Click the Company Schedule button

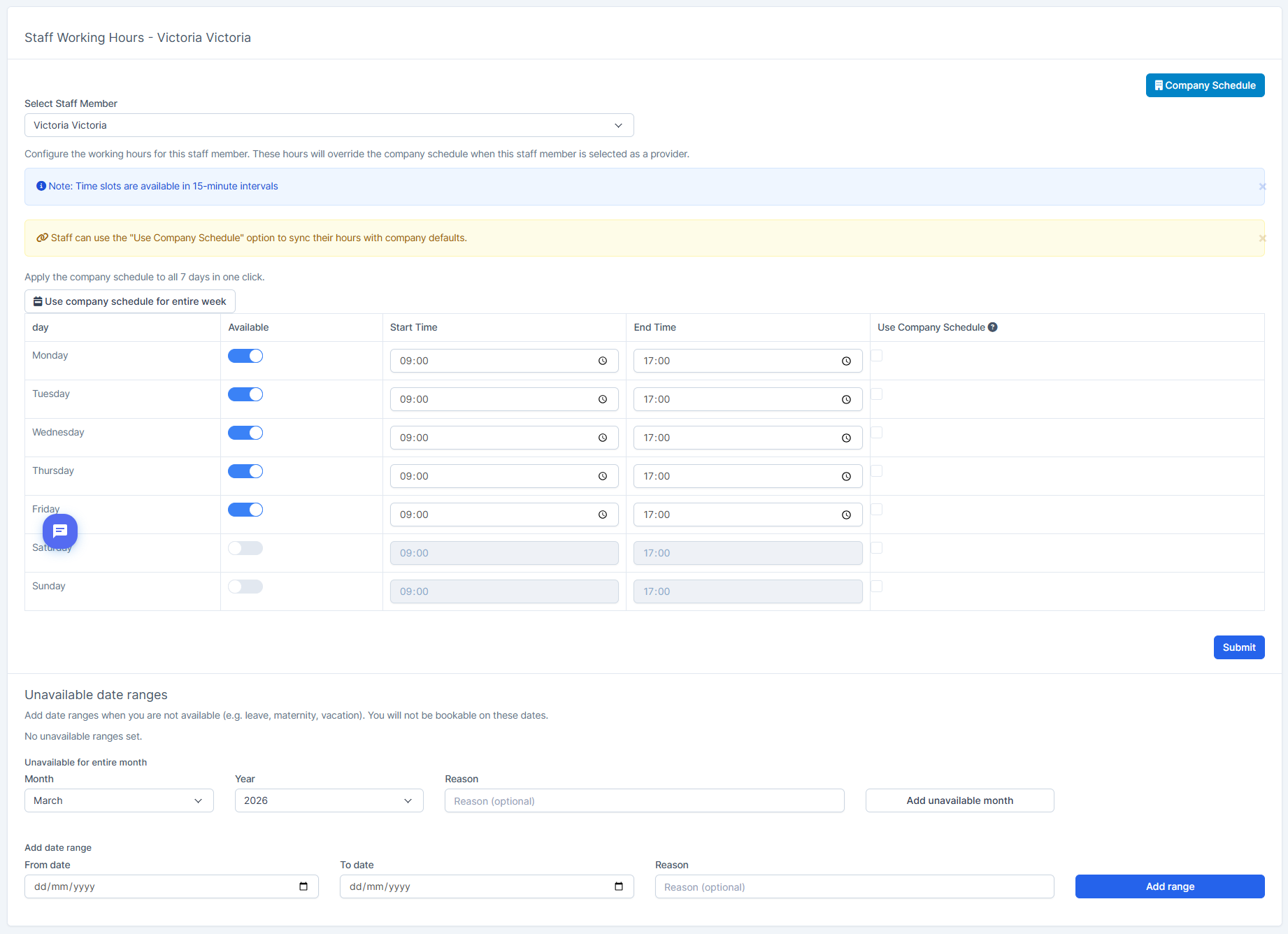[1205, 85]
